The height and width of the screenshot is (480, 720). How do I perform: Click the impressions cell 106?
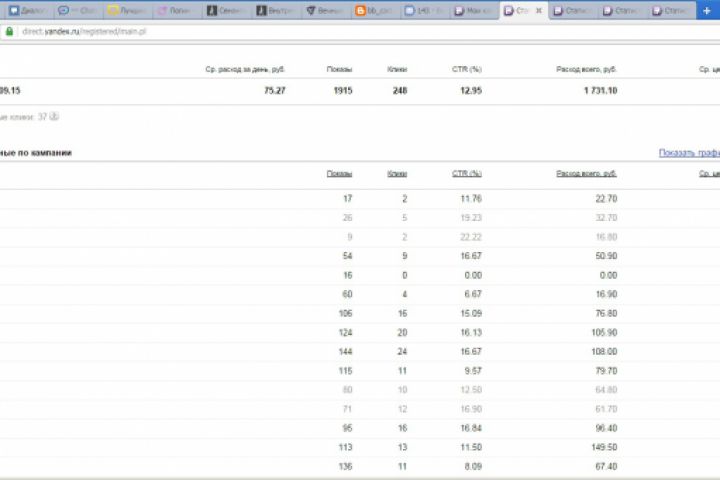345,313
